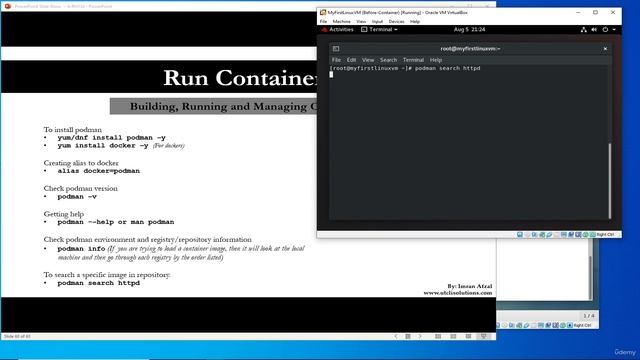Click the volume speaker icon in GNOME bar
Image resolution: width=640 pixels, height=360 pixels.
tap(594, 29)
